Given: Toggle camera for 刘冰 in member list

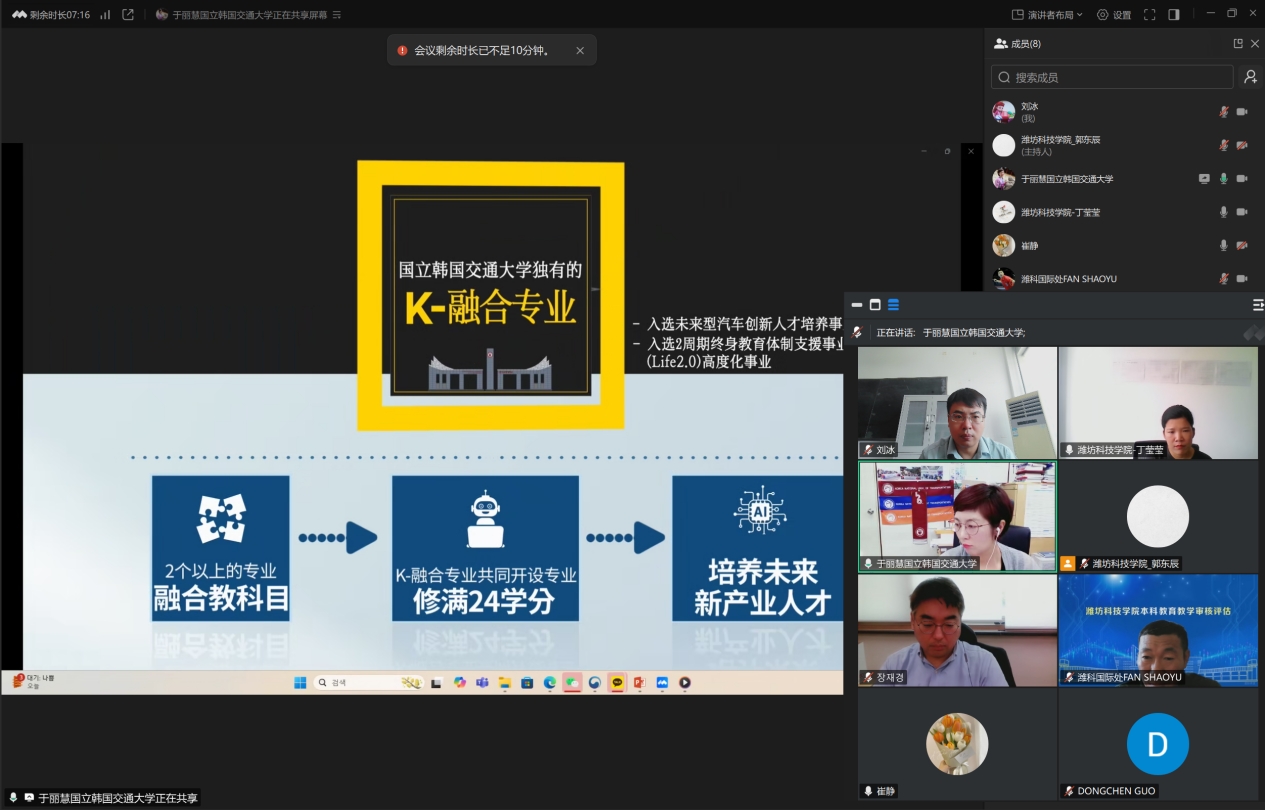Looking at the screenshot, I should (x=1242, y=112).
